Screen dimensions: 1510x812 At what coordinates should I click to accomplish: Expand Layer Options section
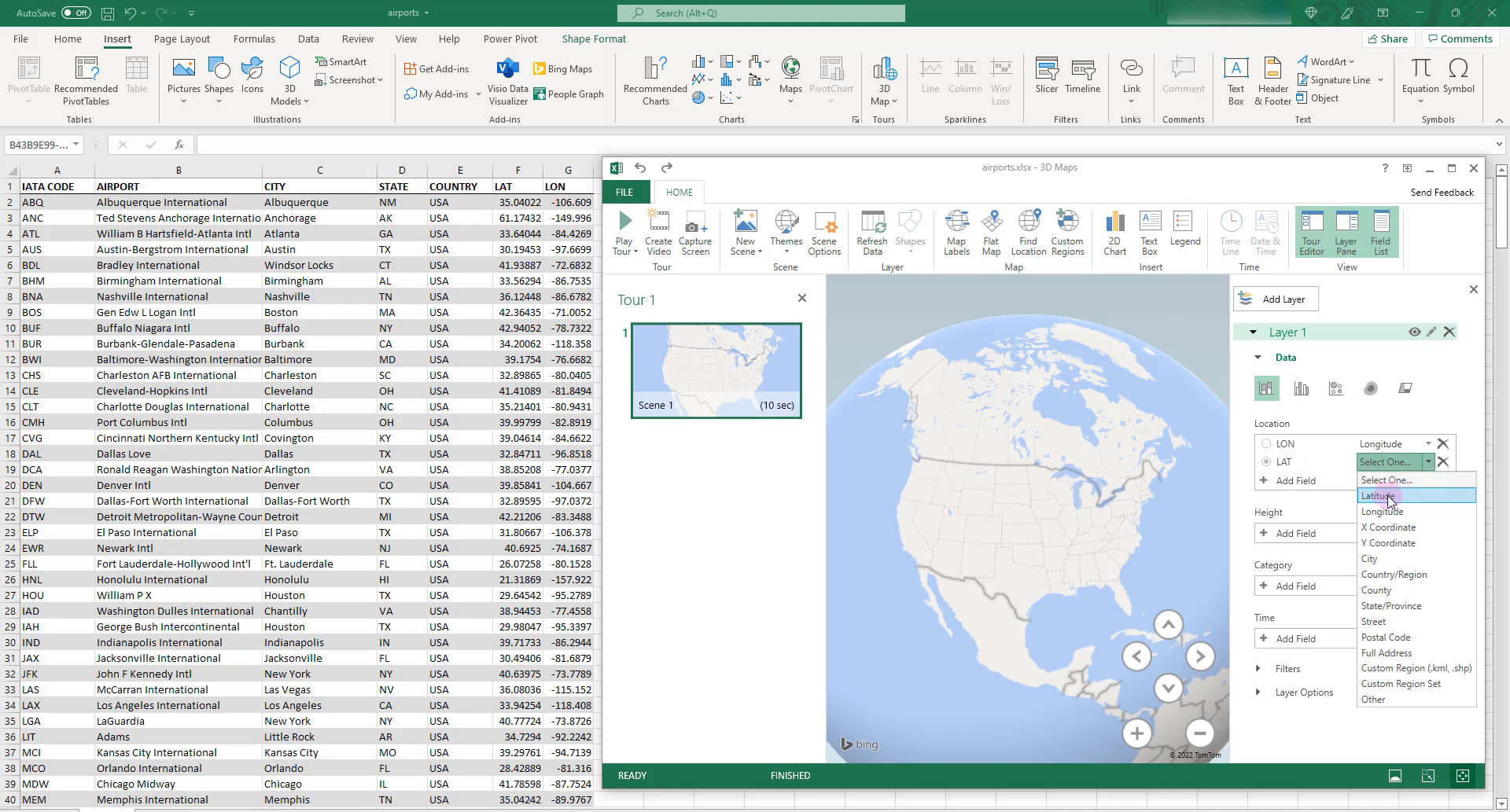(1258, 692)
